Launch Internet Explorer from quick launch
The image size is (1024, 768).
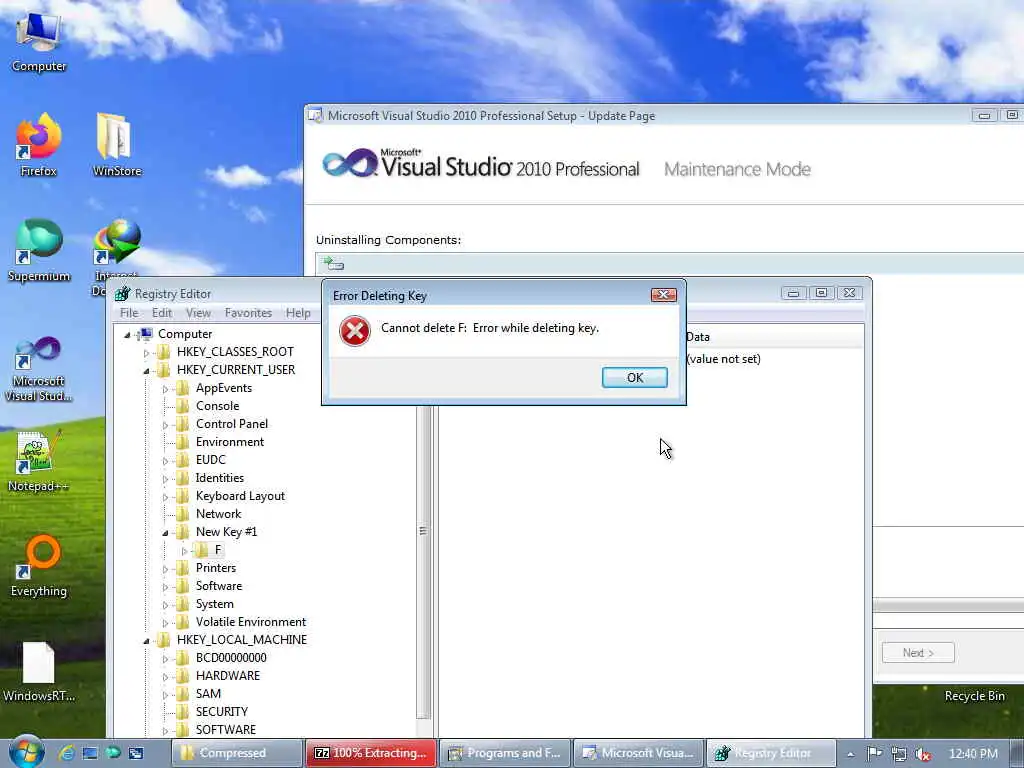point(67,753)
